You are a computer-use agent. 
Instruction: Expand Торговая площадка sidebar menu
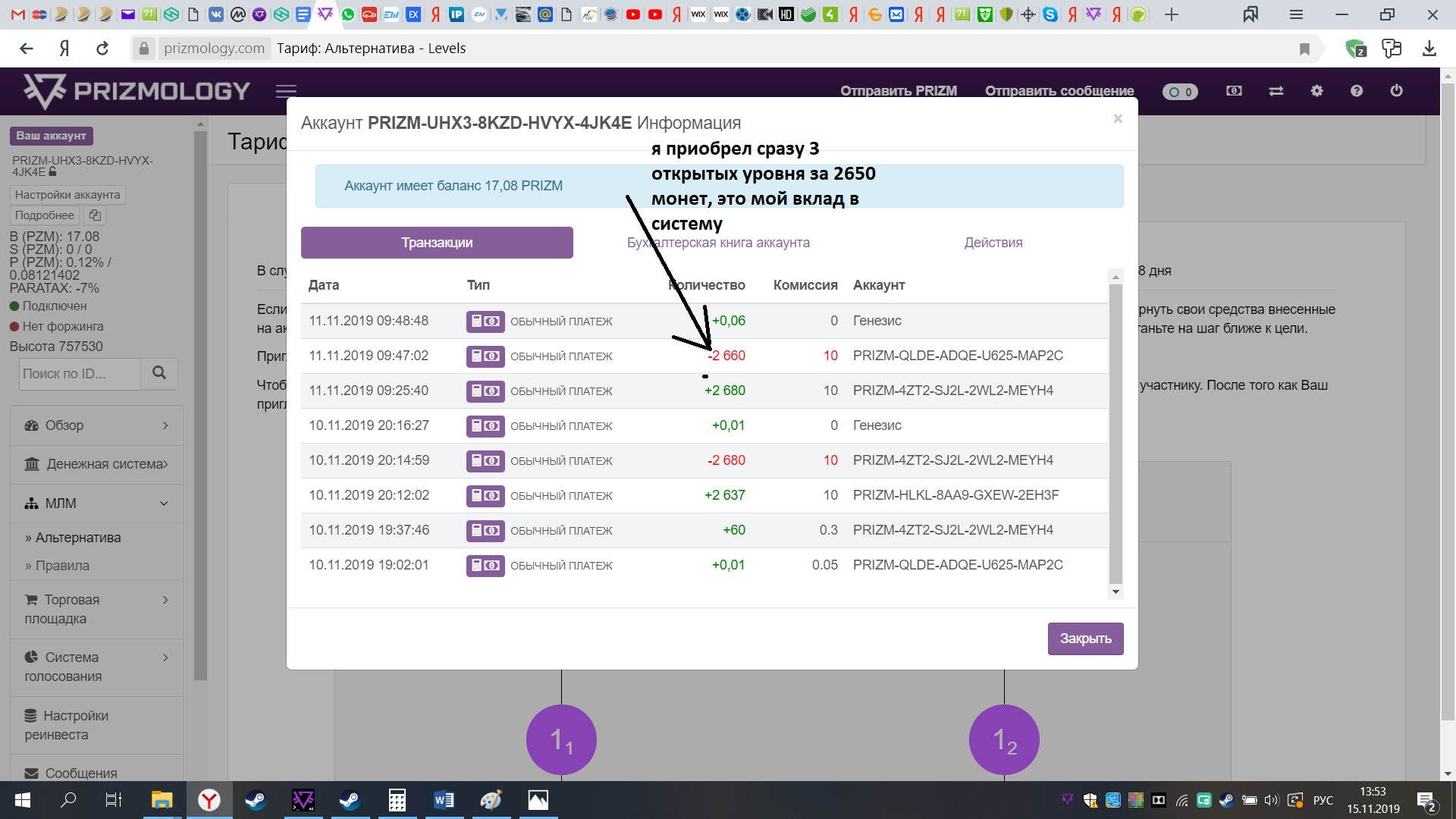(96, 610)
